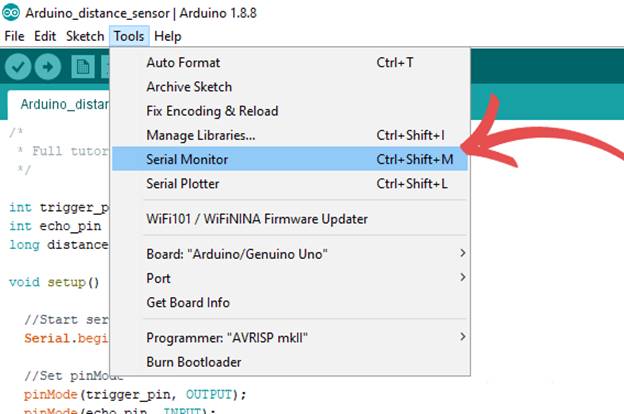Screen dimensions: 624x414
Task: Switch to the Arduino_distance_sensor sketch tab
Action: click(59, 104)
